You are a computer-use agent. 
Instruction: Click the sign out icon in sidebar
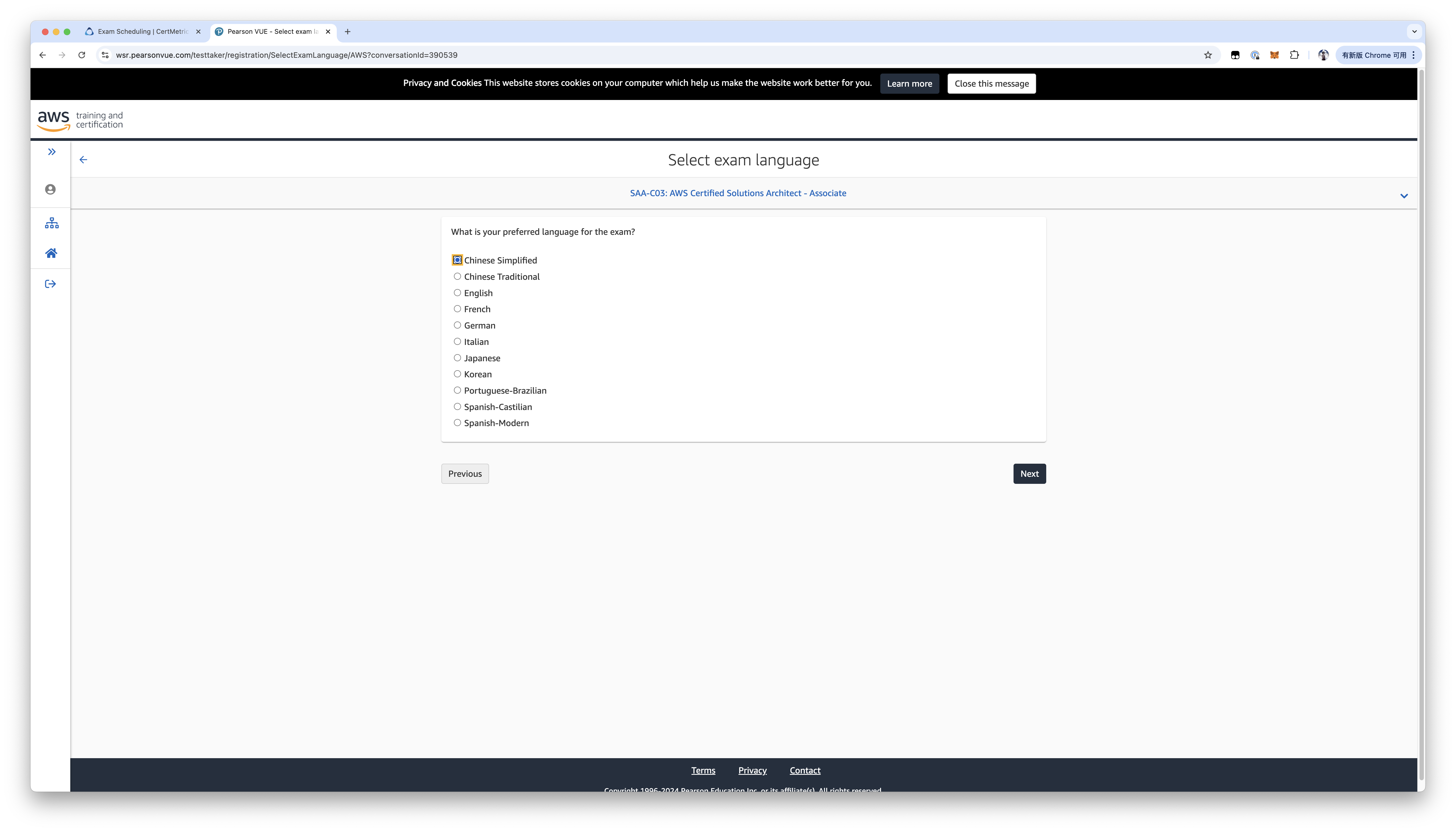(x=50, y=284)
